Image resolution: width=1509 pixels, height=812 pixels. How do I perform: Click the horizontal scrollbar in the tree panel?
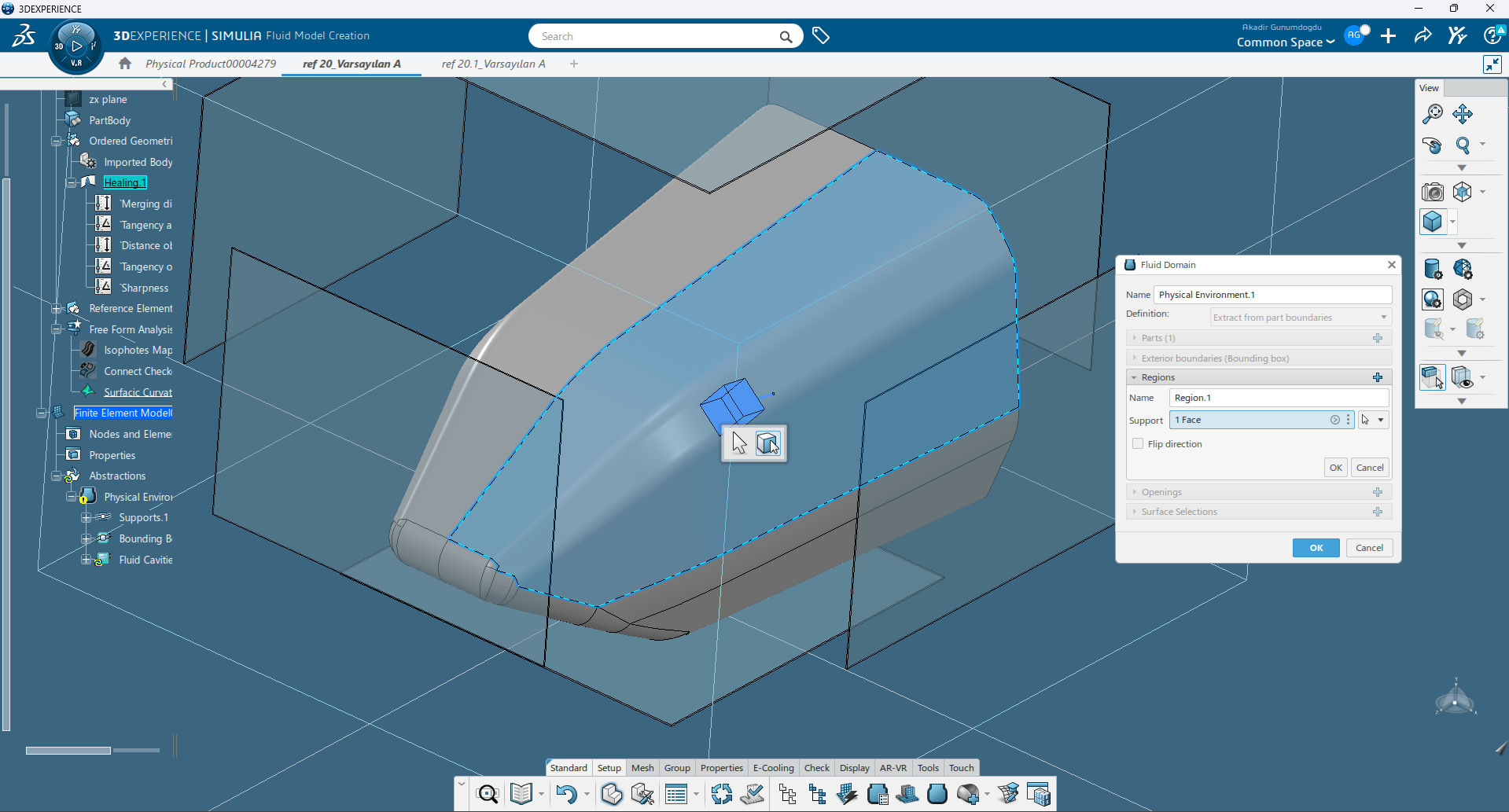click(x=68, y=751)
